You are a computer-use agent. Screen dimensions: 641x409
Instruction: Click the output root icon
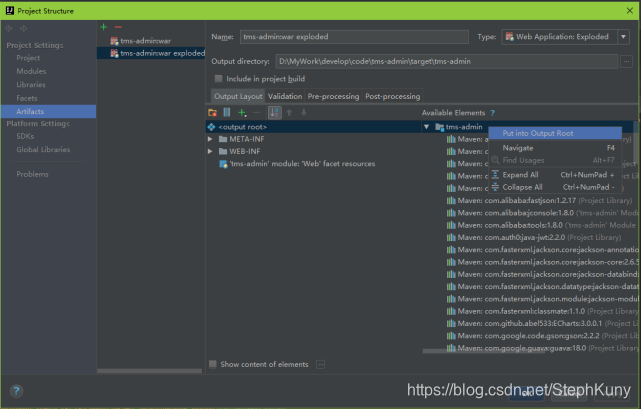211,127
